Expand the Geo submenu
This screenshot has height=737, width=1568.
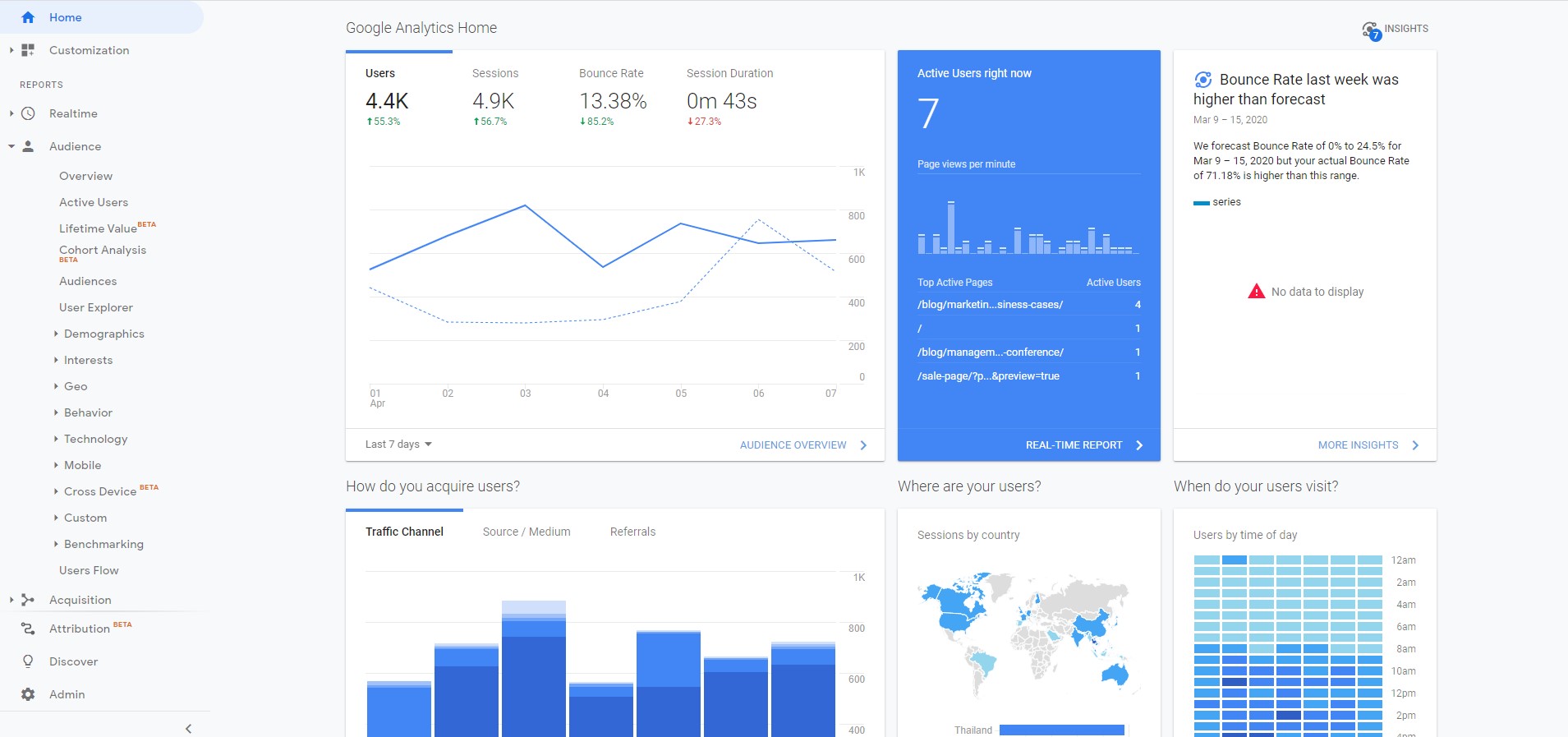[56, 386]
